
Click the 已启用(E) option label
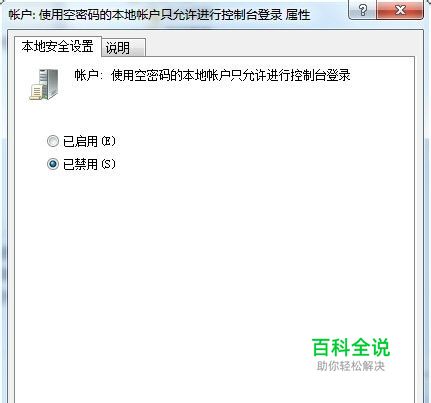tap(89, 141)
